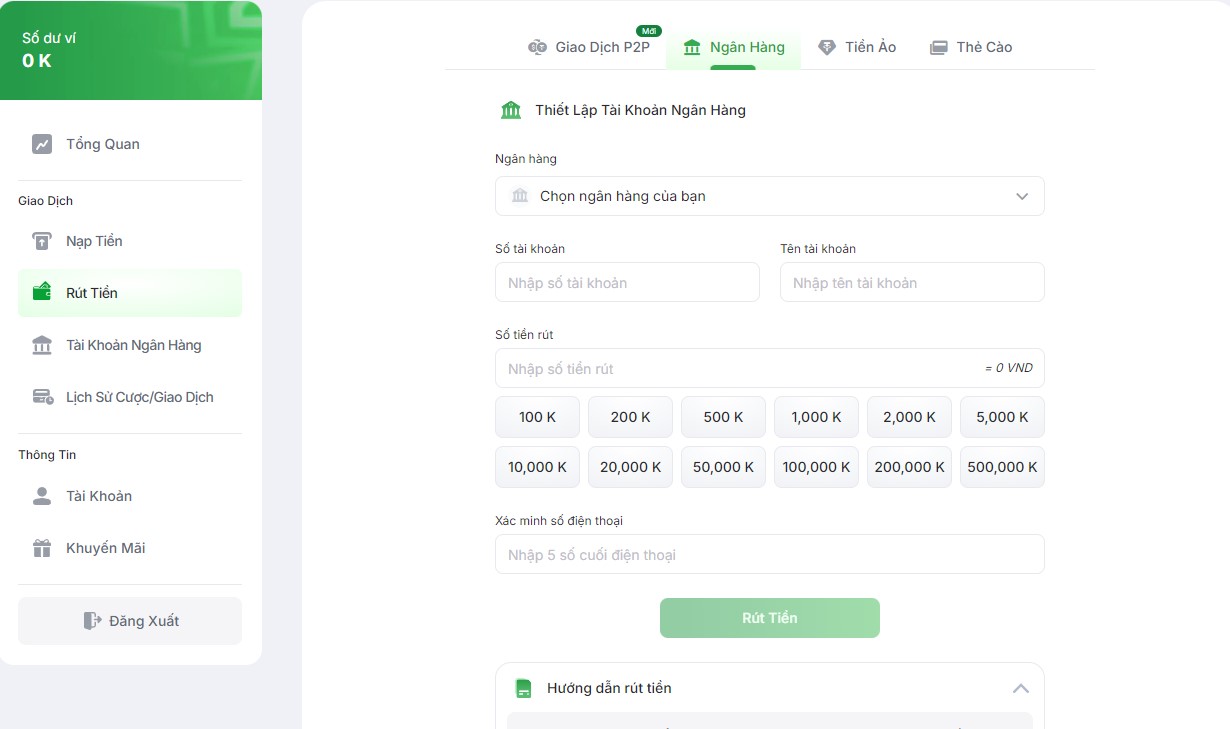This screenshot has height=729, width=1230.
Task: Open the Thẻ Cào tab
Action: pyautogui.click(x=971, y=47)
